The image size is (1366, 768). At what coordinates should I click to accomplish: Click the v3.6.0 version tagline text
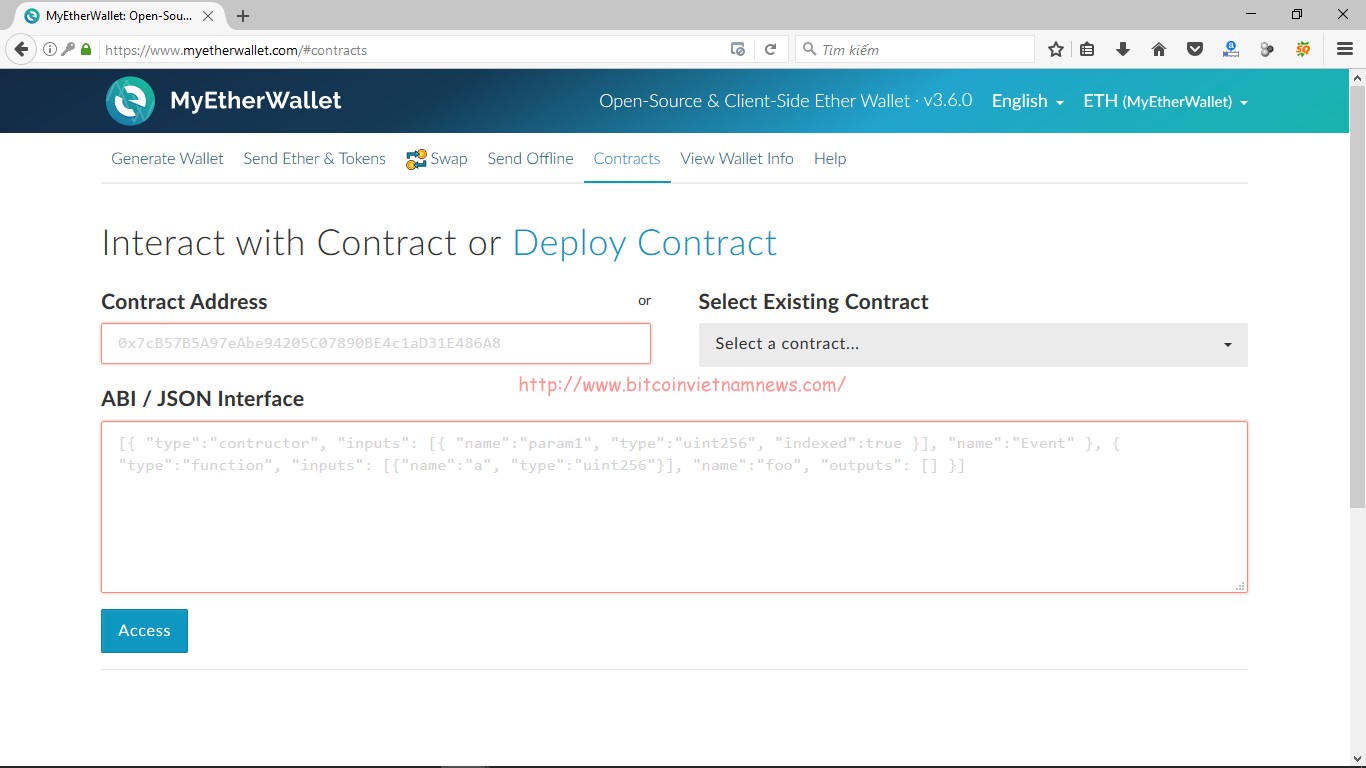[785, 101]
